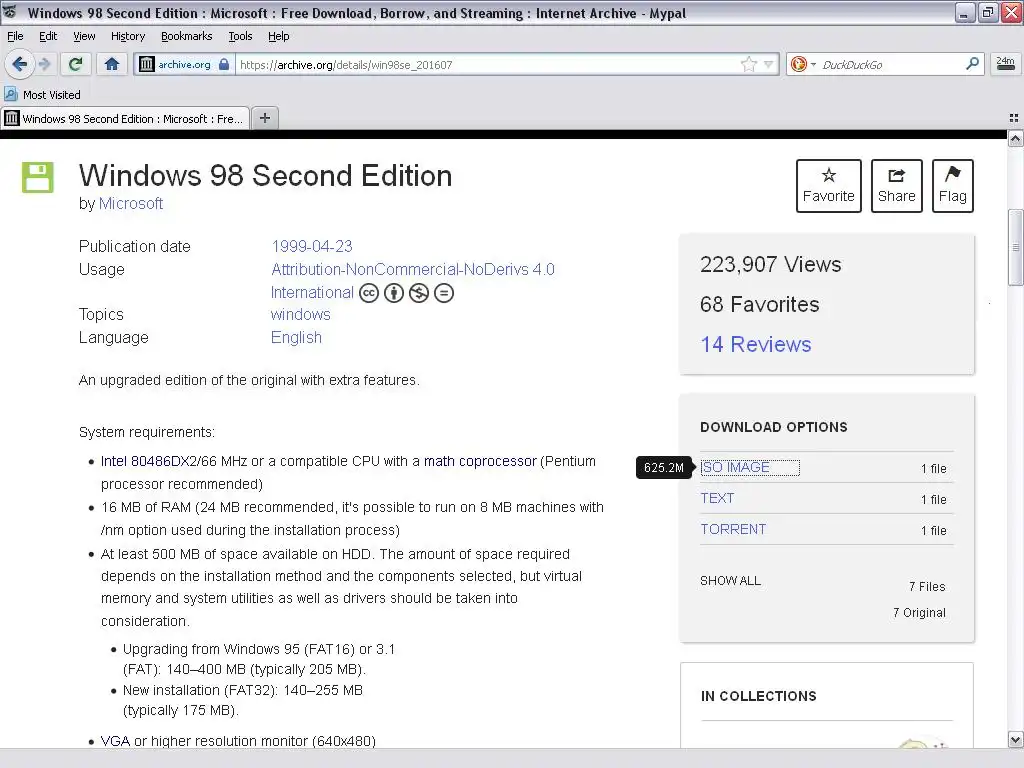Viewport: 1024px width, 768px height.
Task: Click the padlock security icon
Action: [224, 64]
